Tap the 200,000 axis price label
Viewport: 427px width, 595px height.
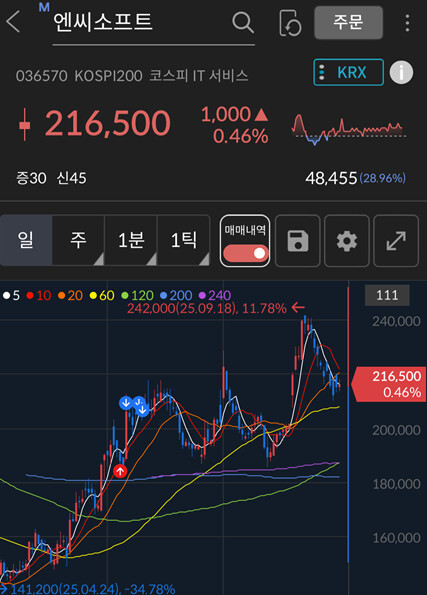pos(396,430)
